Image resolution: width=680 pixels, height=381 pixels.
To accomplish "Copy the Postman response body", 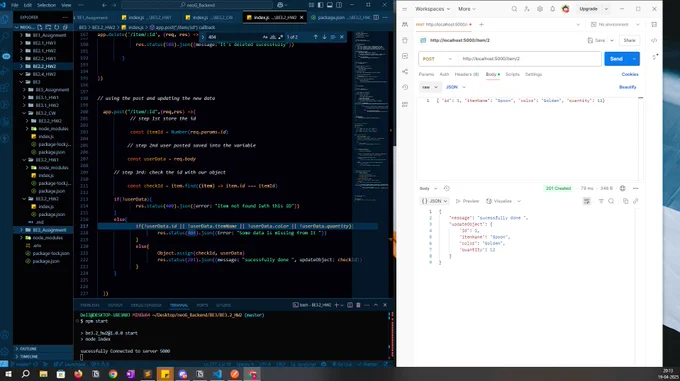I will pos(625,201).
